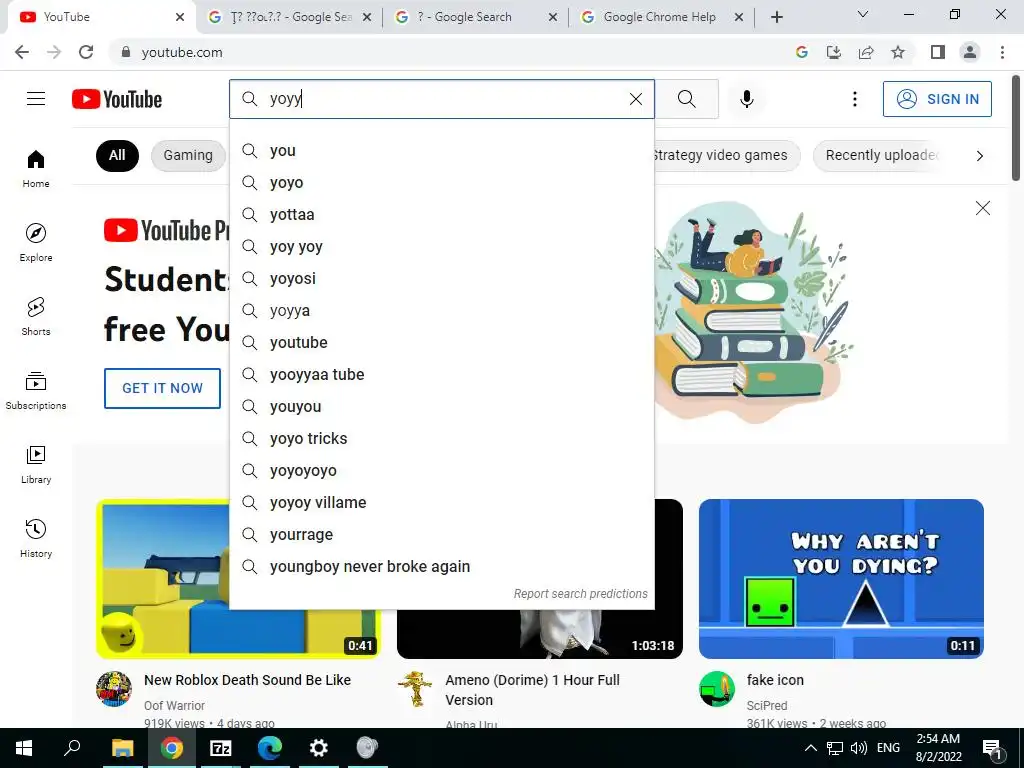Choose the 'youyou' search suggestion

tap(441, 407)
